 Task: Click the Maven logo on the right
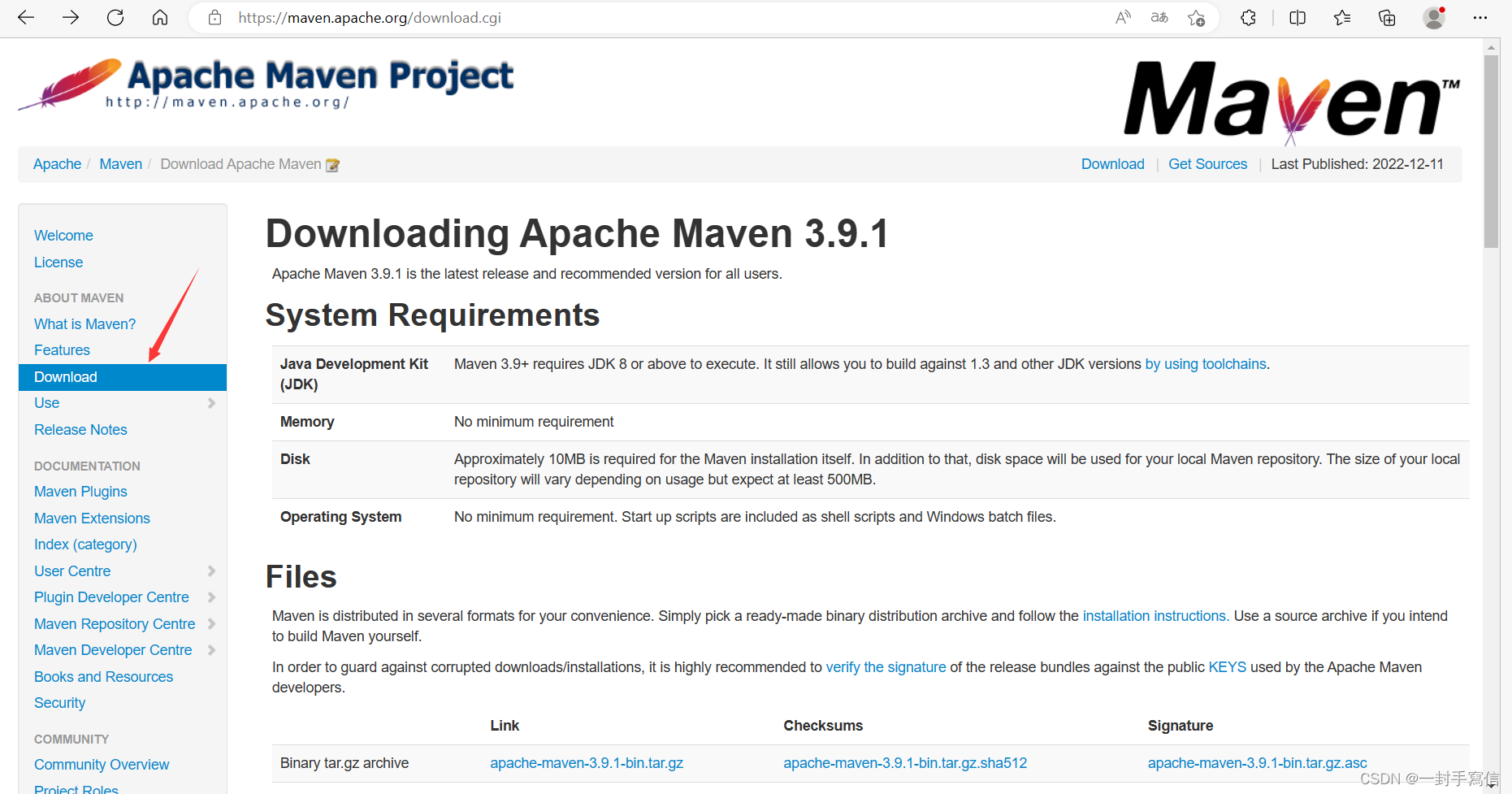pos(1292,102)
